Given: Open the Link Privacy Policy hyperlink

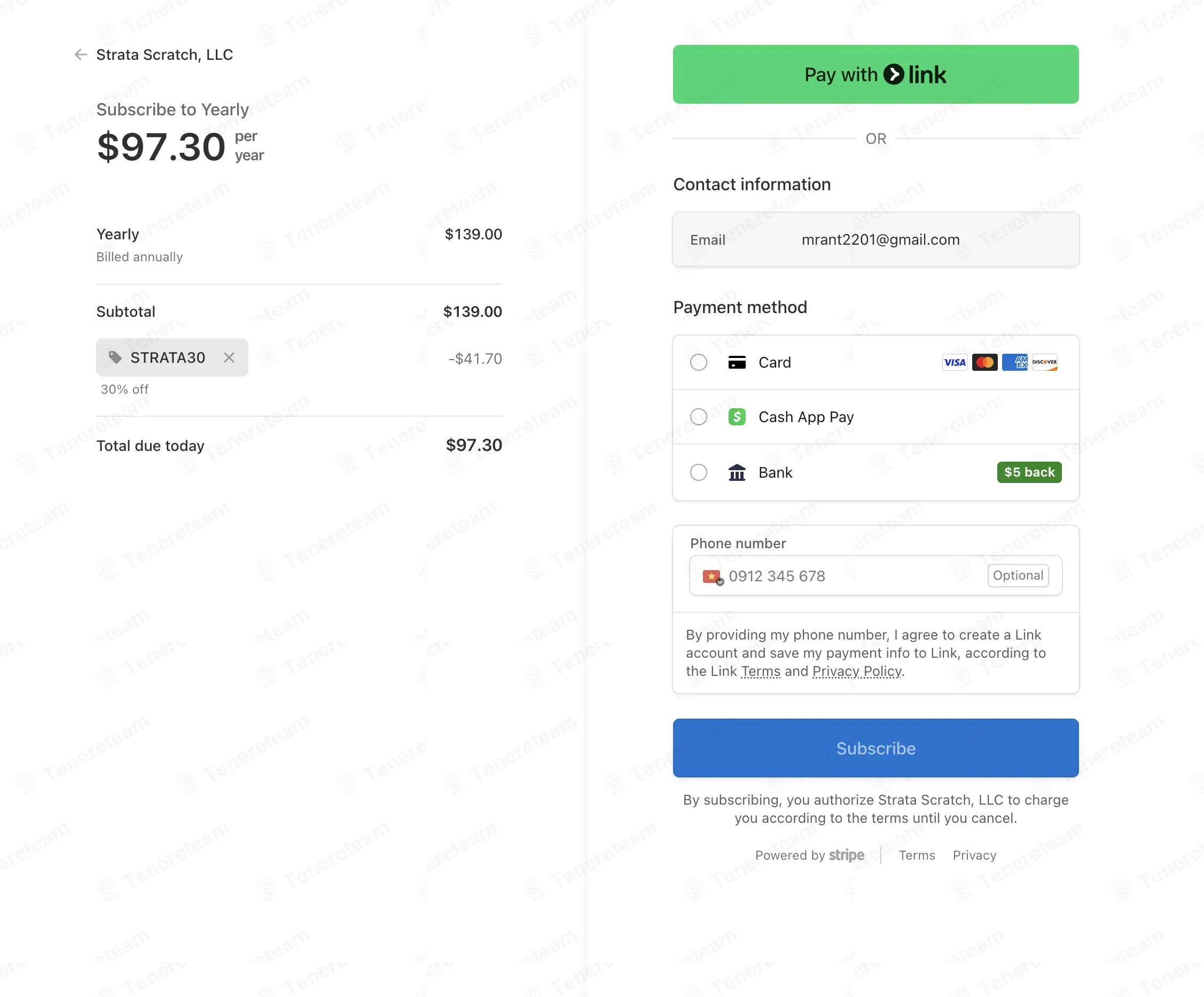Looking at the screenshot, I should pos(857,671).
